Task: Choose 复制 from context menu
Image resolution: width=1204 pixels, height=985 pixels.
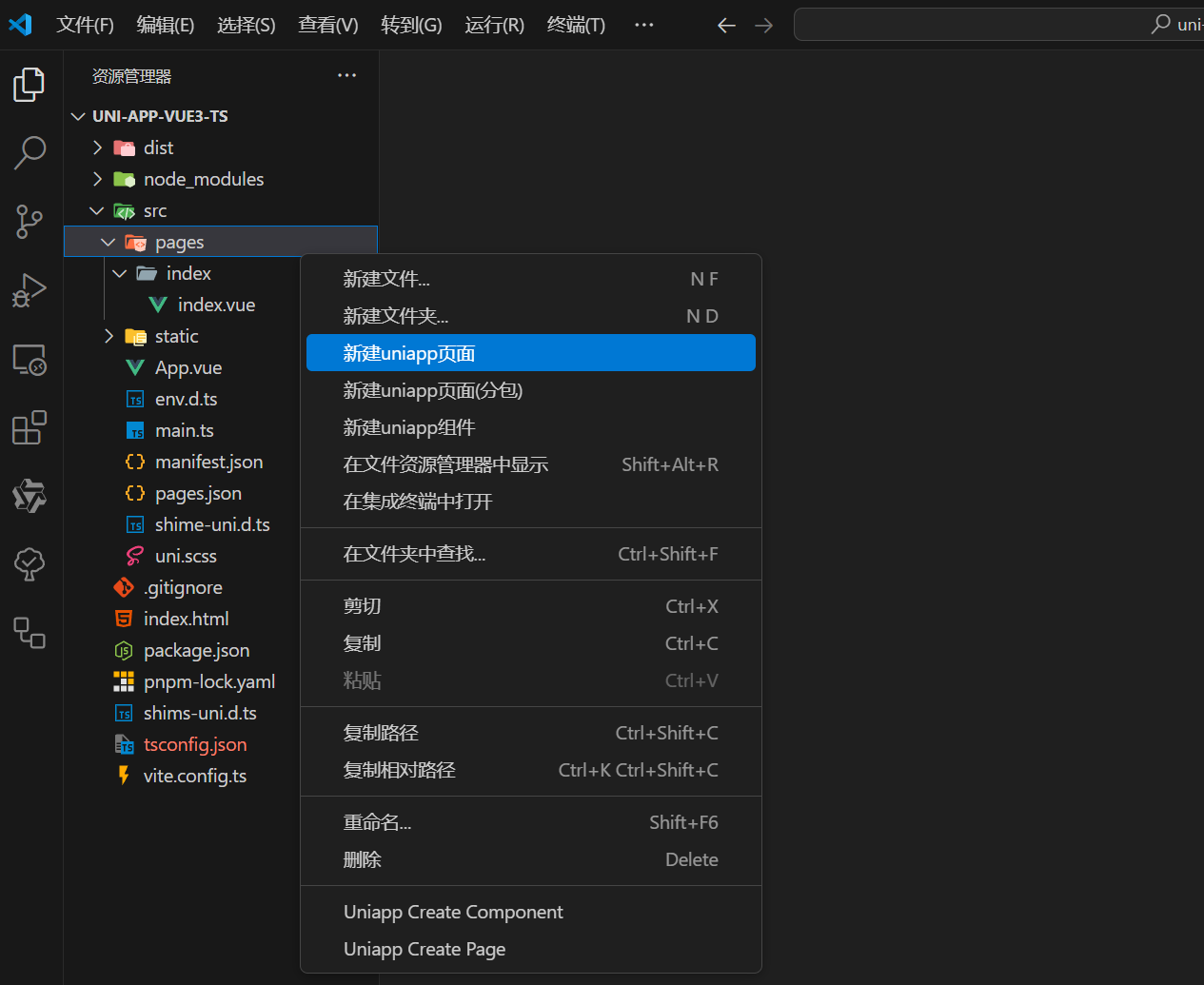Action: click(531, 643)
